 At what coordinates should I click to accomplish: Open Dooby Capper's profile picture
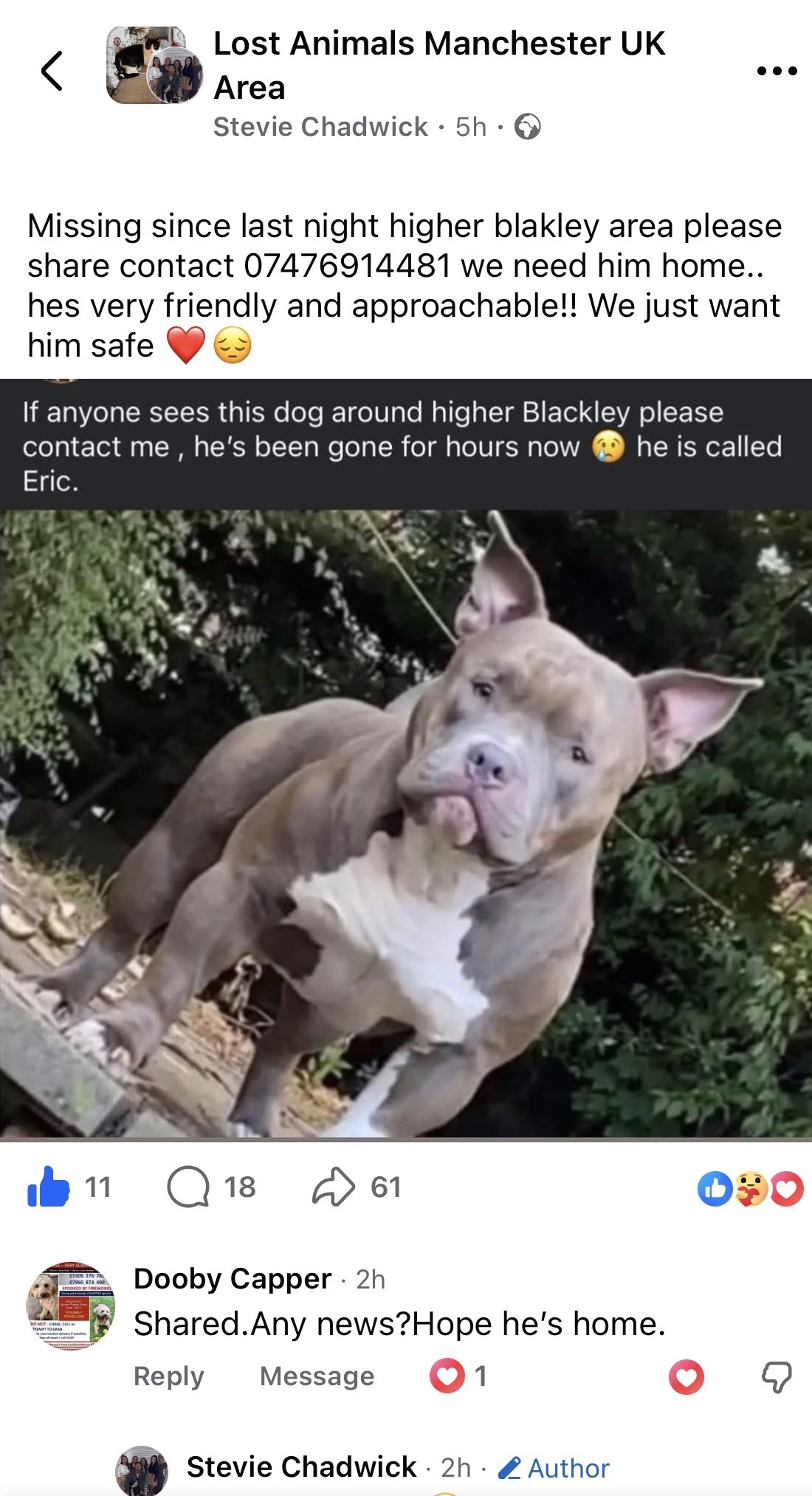pos(71,1307)
